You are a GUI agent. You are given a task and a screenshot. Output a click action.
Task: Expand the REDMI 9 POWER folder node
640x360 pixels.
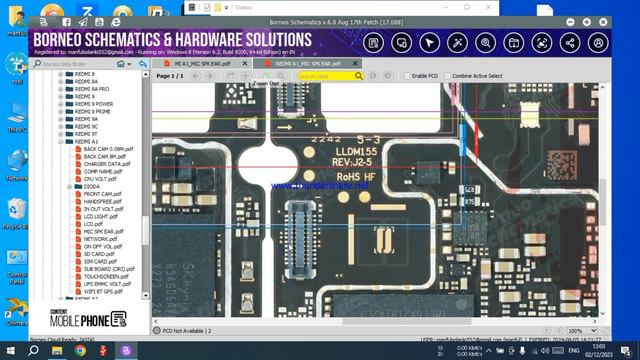point(61,104)
